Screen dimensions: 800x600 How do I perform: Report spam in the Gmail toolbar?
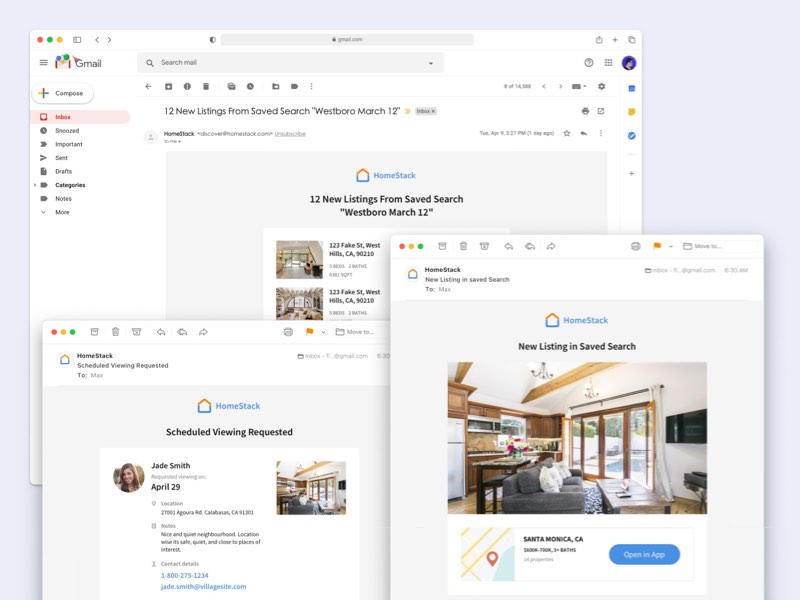click(187, 86)
